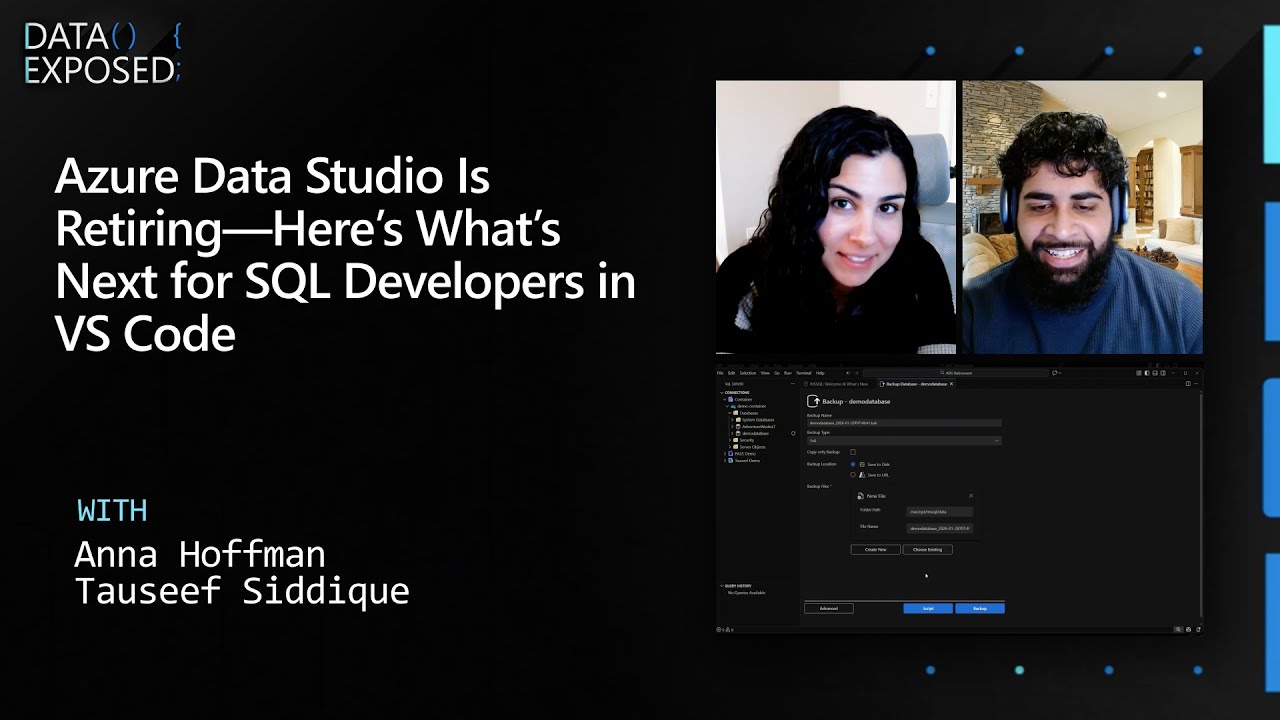Click the blue Backup button
The width and height of the screenshot is (1280, 720).
pyautogui.click(x=980, y=608)
